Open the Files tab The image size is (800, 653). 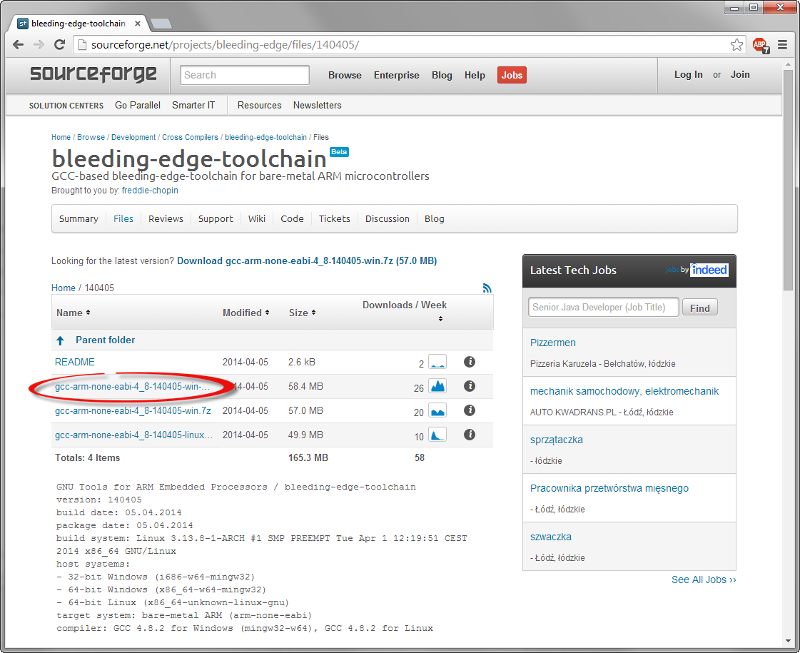tap(123, 219)
